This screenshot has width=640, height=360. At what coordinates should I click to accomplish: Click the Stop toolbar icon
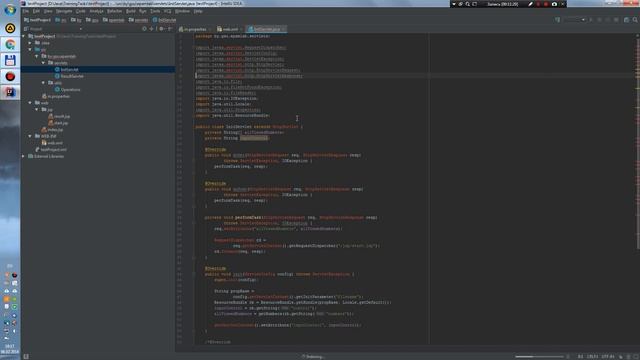pos(616,20)
